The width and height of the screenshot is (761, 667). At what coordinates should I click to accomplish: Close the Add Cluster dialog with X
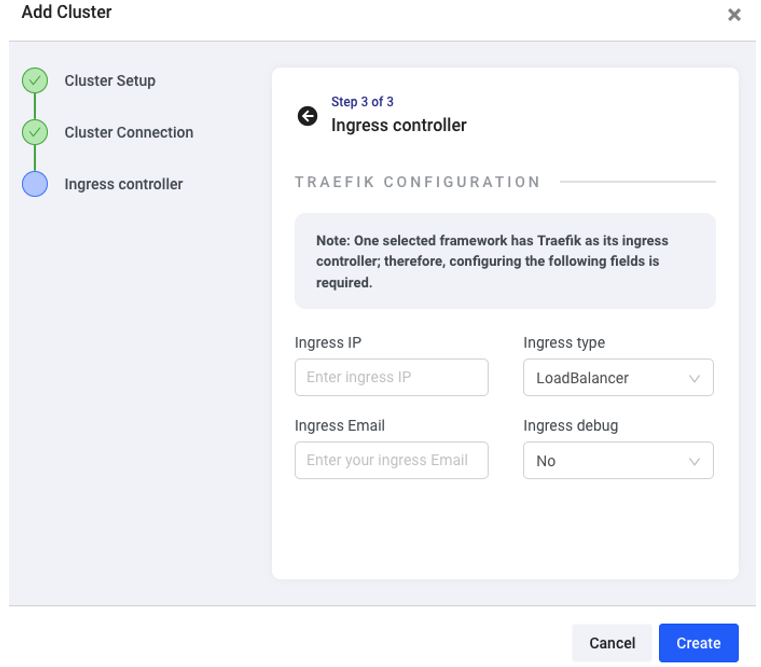tap(734, 15)
